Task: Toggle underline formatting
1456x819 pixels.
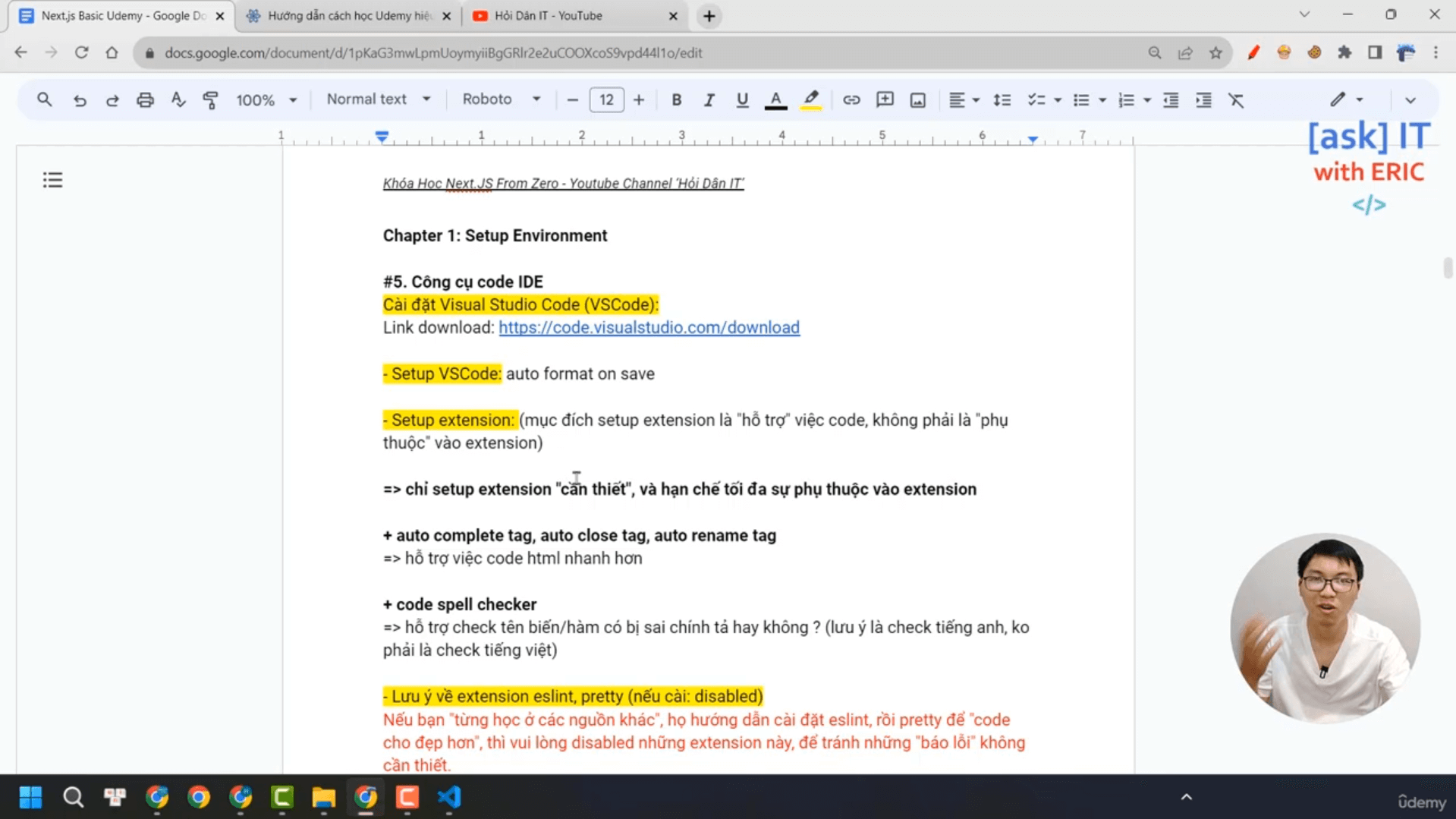Action: point(742,99)
